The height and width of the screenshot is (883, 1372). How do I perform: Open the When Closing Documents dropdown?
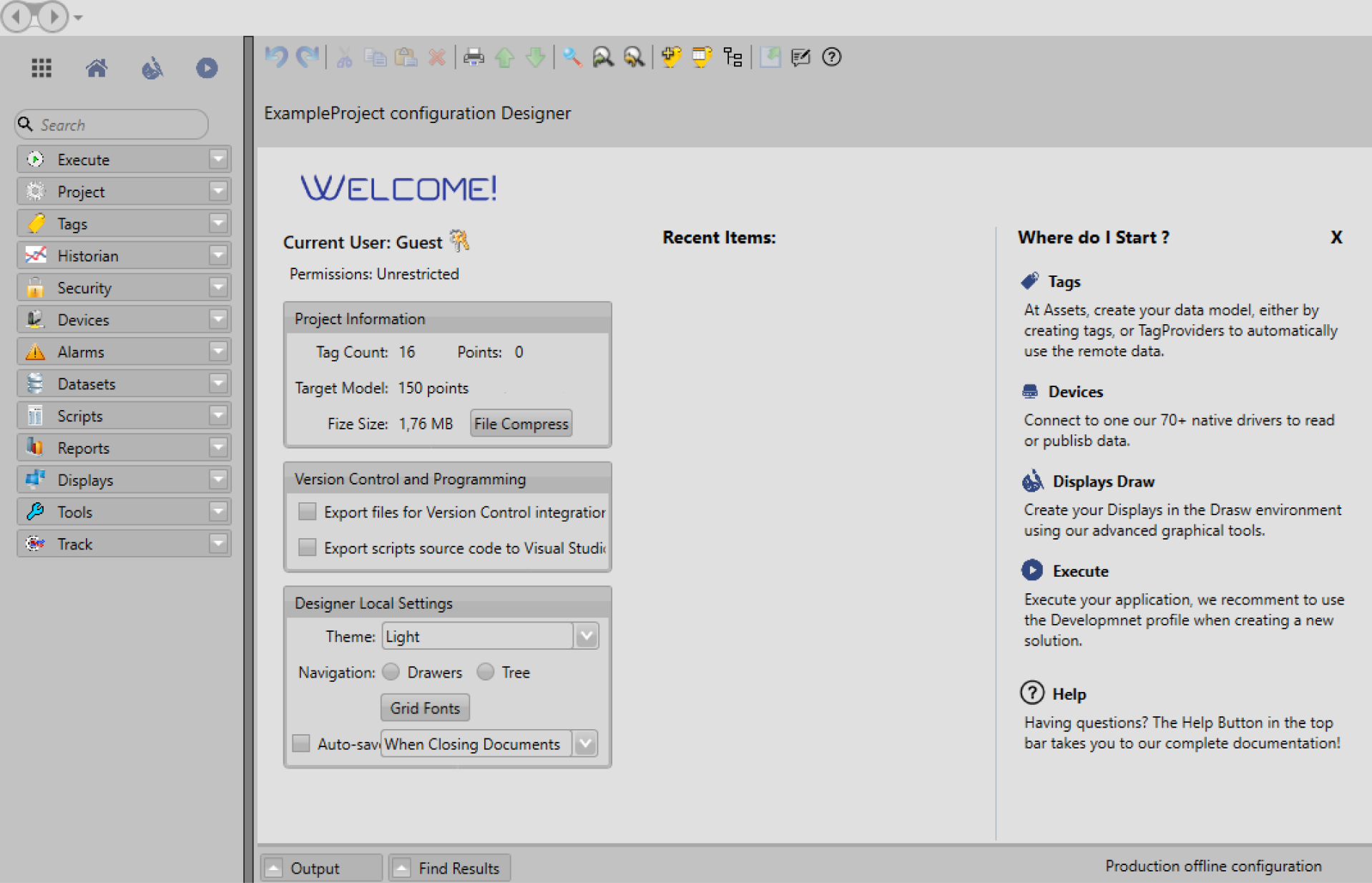click(585, 743)
